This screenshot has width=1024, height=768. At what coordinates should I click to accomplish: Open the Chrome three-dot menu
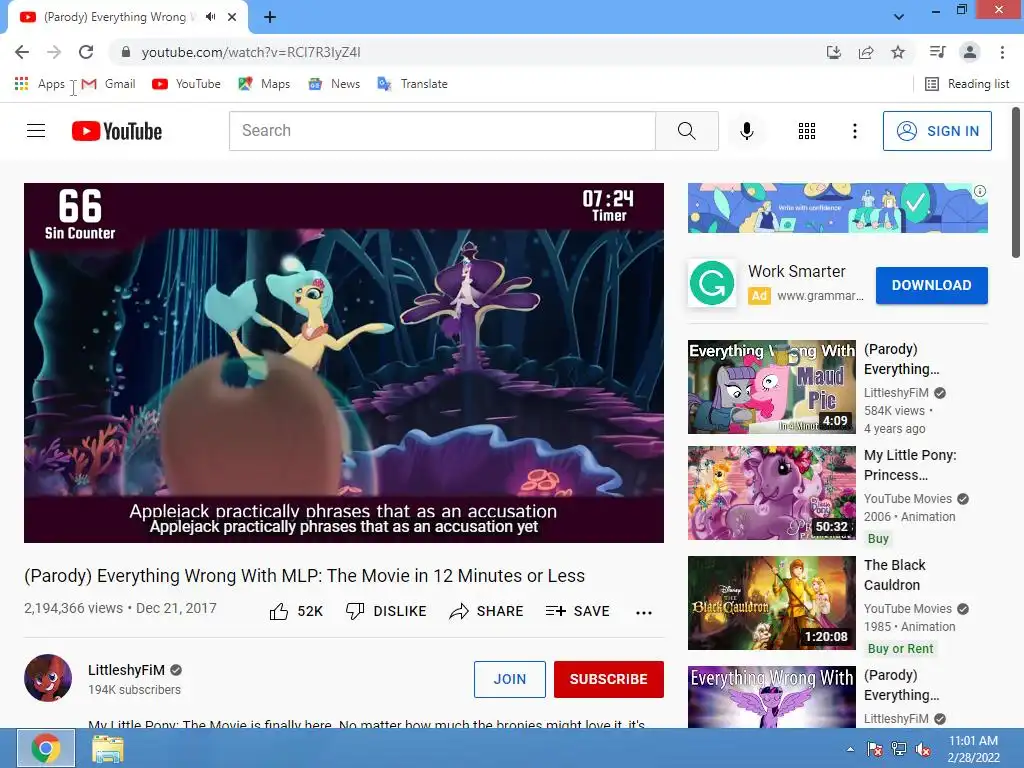pos(1002,52)
